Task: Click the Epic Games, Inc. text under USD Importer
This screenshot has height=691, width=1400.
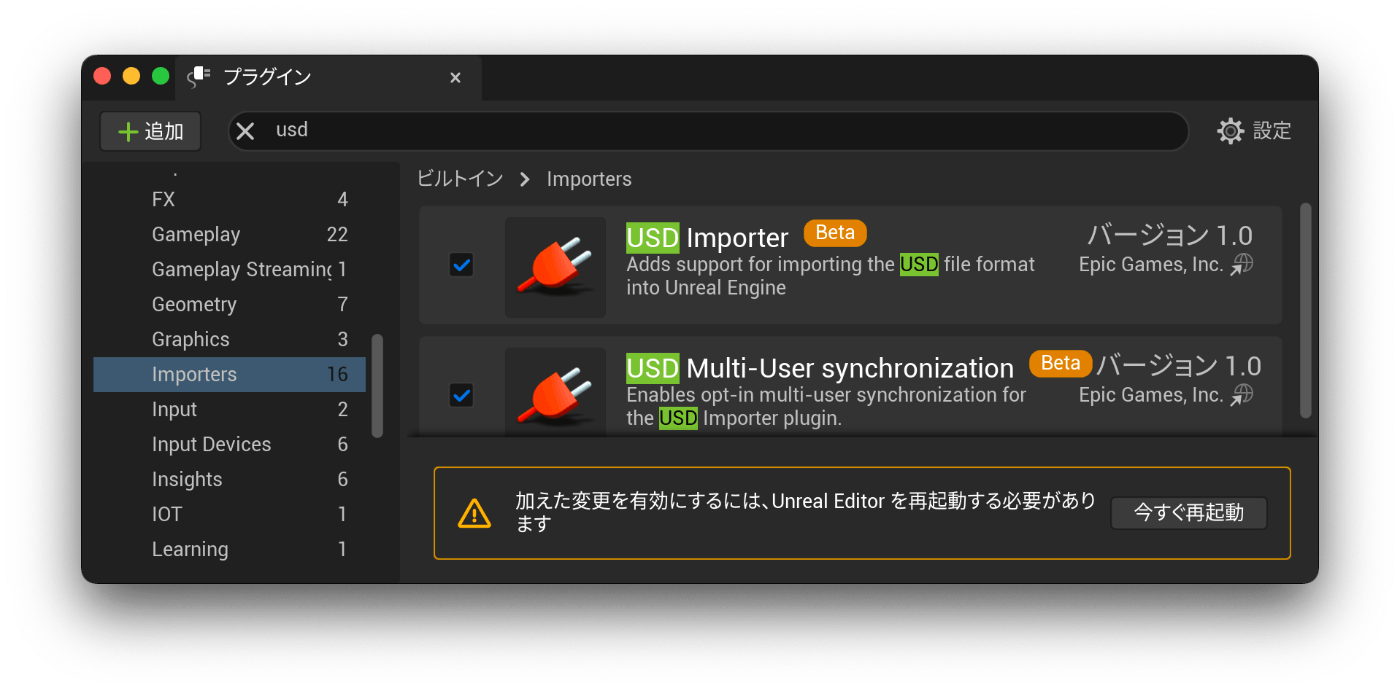Action: point(1151,265)
